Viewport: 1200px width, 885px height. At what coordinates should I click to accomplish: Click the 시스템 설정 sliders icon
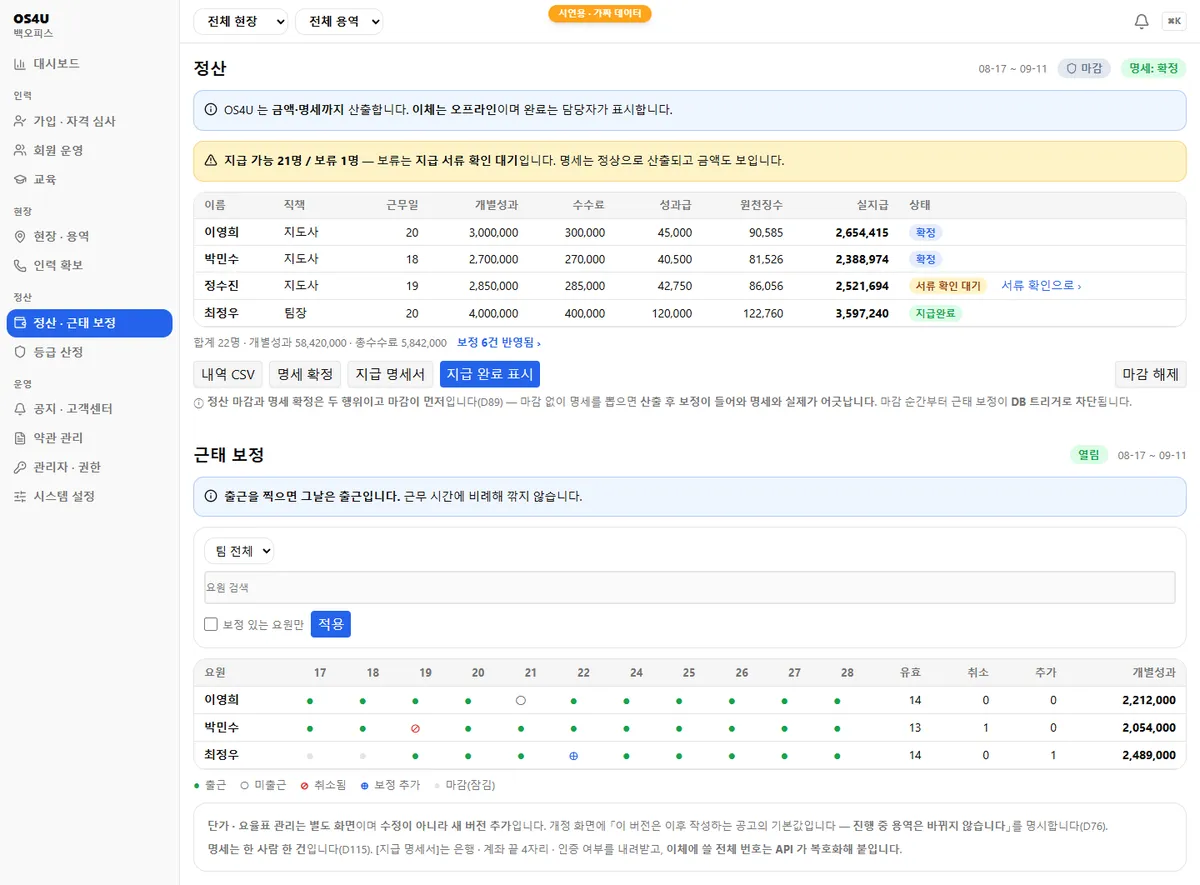[20, 496]
